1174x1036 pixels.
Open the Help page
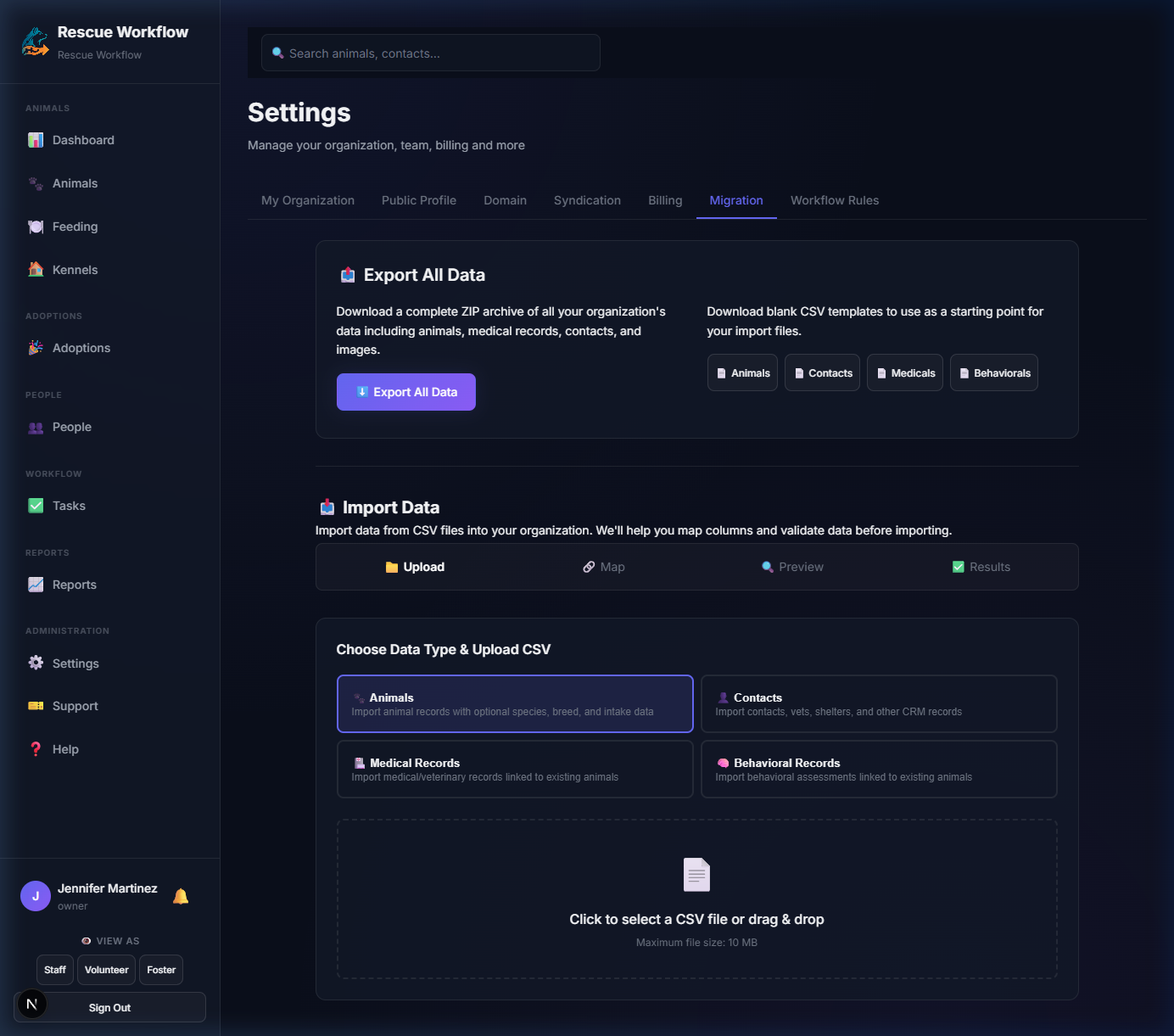tap(65, 749)
